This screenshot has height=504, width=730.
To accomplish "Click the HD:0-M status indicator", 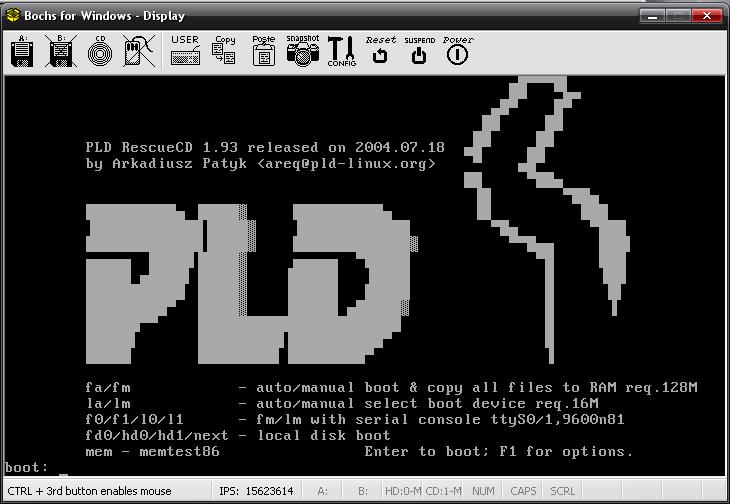I will coord(403,491).
